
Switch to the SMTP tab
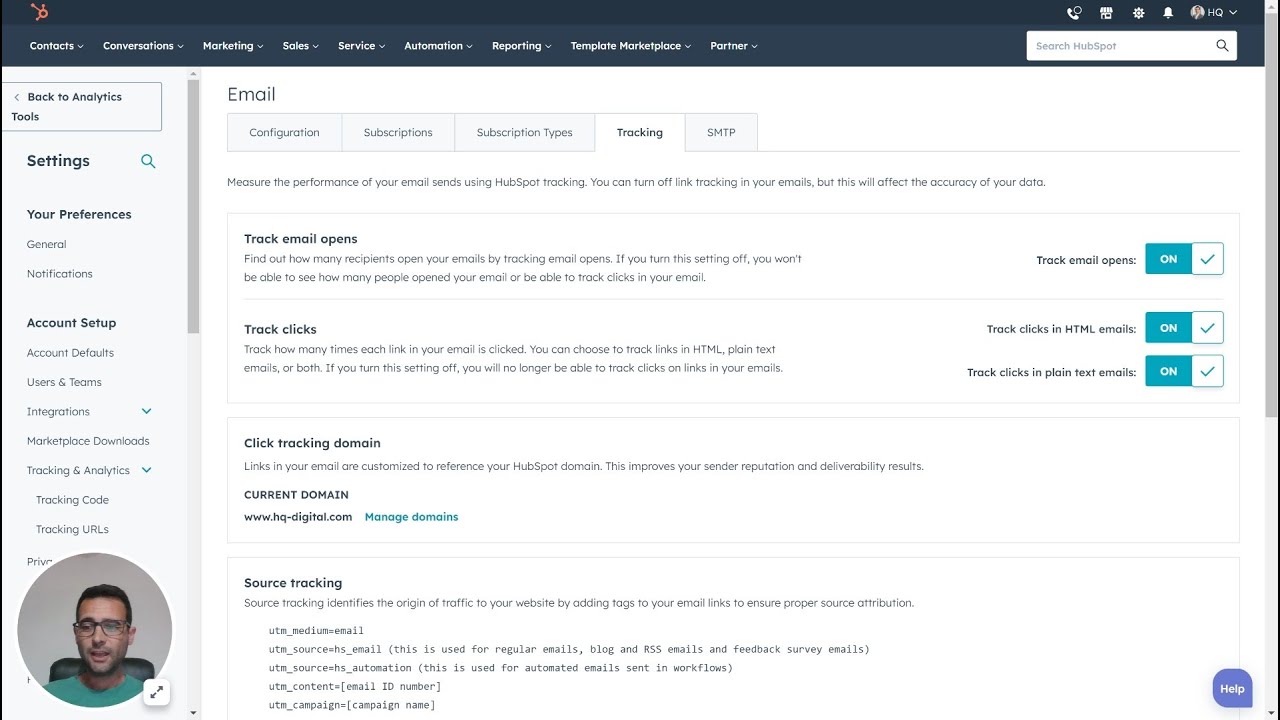tap(721, 132)
